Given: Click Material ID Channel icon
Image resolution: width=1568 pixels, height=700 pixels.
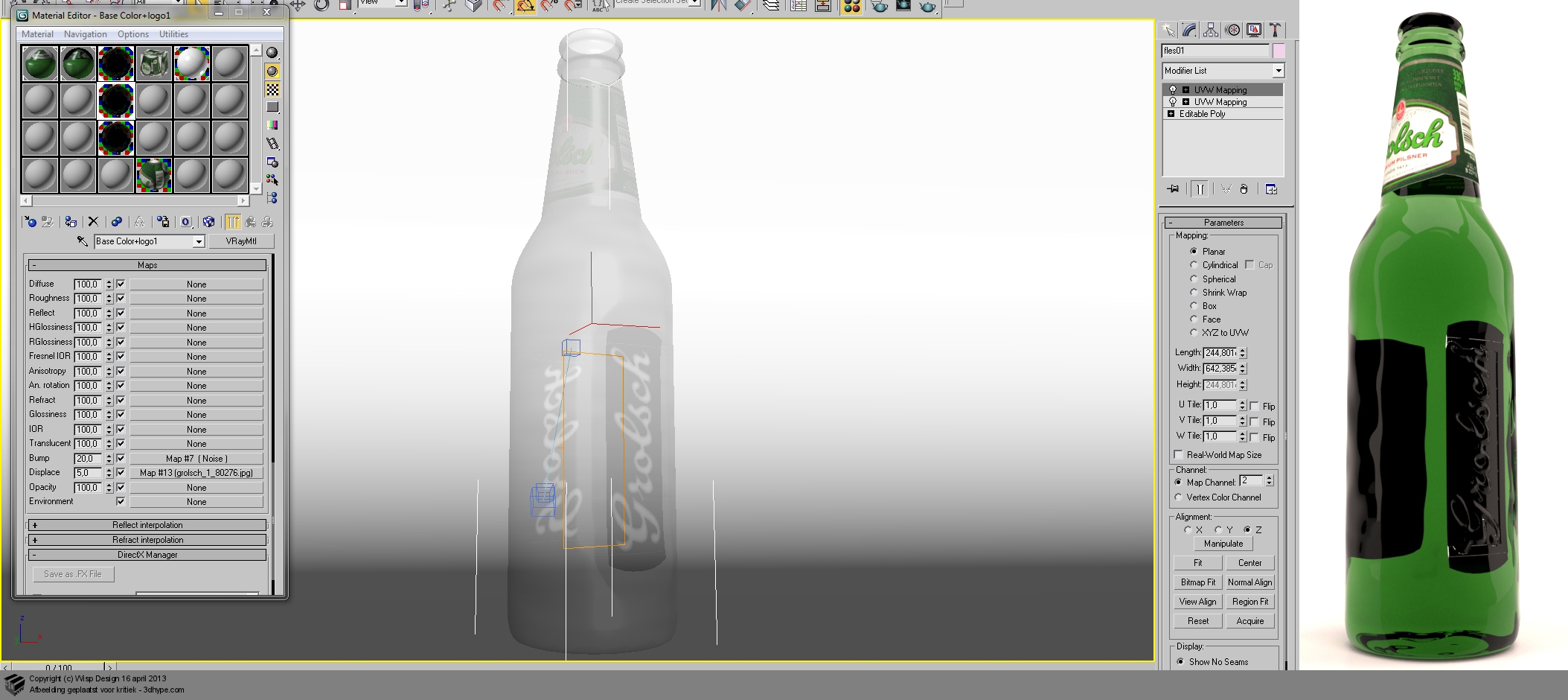Looking at the screenshot, I should pos(186,222).
